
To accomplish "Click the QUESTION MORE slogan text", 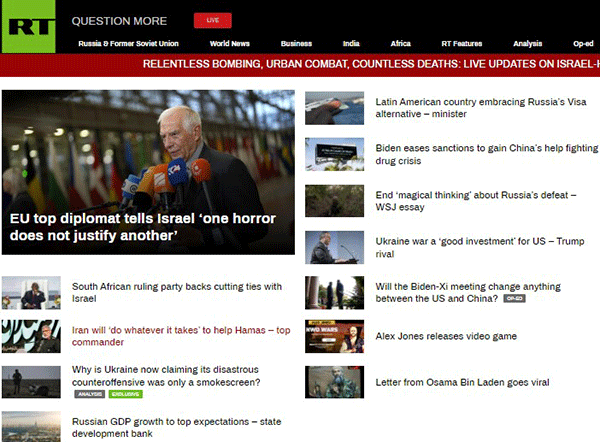I will pos(119,21).
